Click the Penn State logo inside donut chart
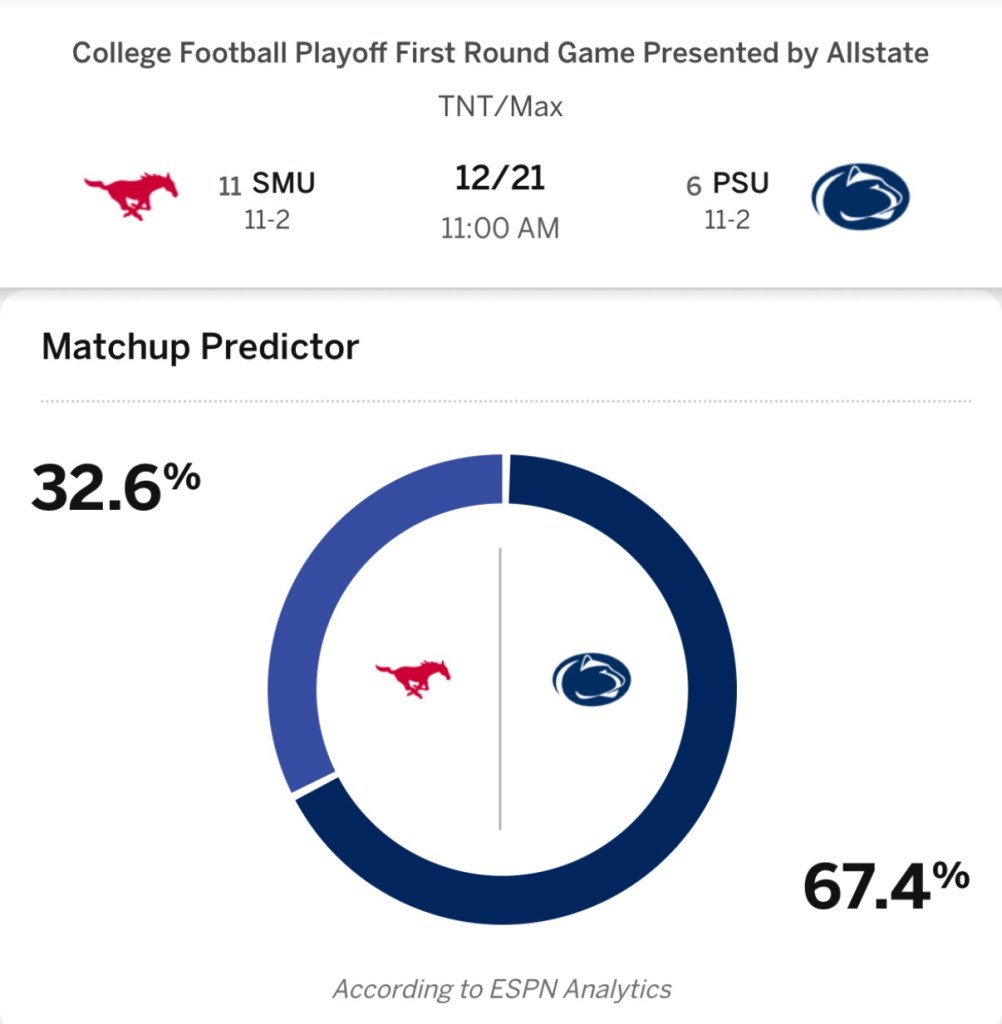 click(591, 681)
